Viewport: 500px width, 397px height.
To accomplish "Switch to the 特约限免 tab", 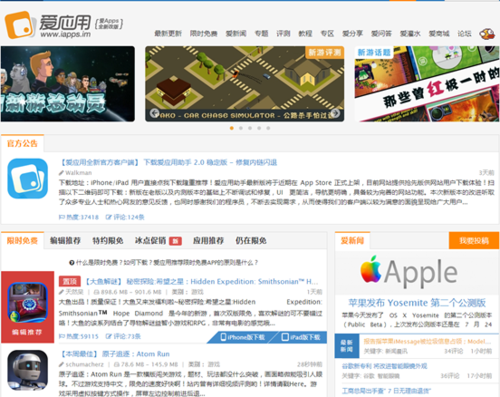I will tap(108, 241).
